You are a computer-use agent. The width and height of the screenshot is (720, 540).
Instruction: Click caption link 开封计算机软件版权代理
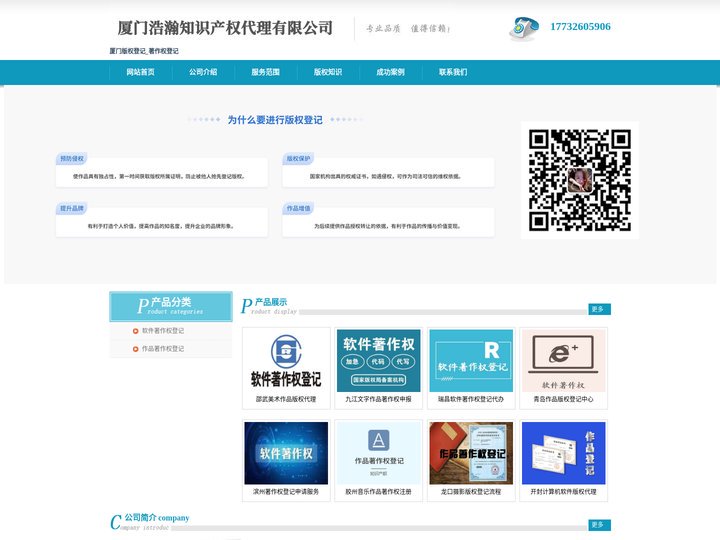point(563,492)
